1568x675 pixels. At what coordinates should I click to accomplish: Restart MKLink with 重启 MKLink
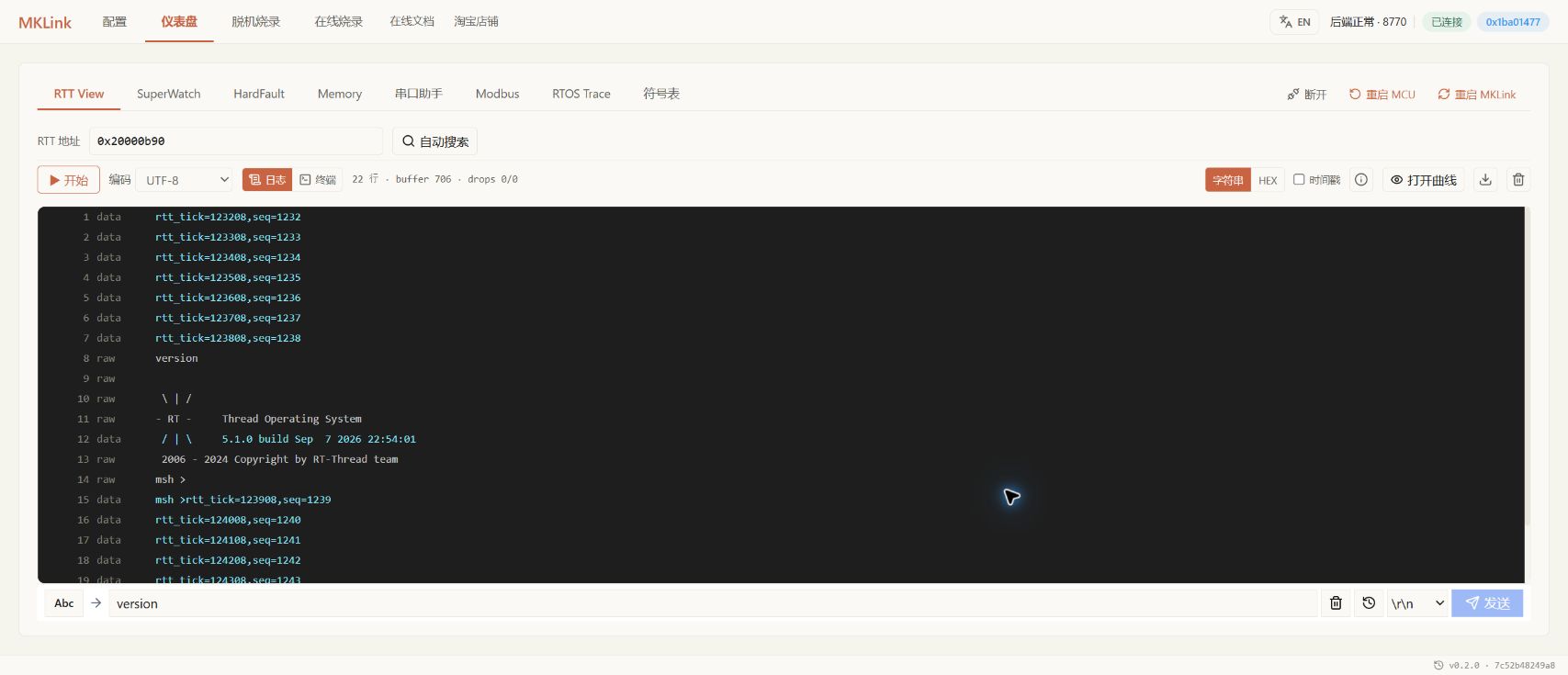1476,95
